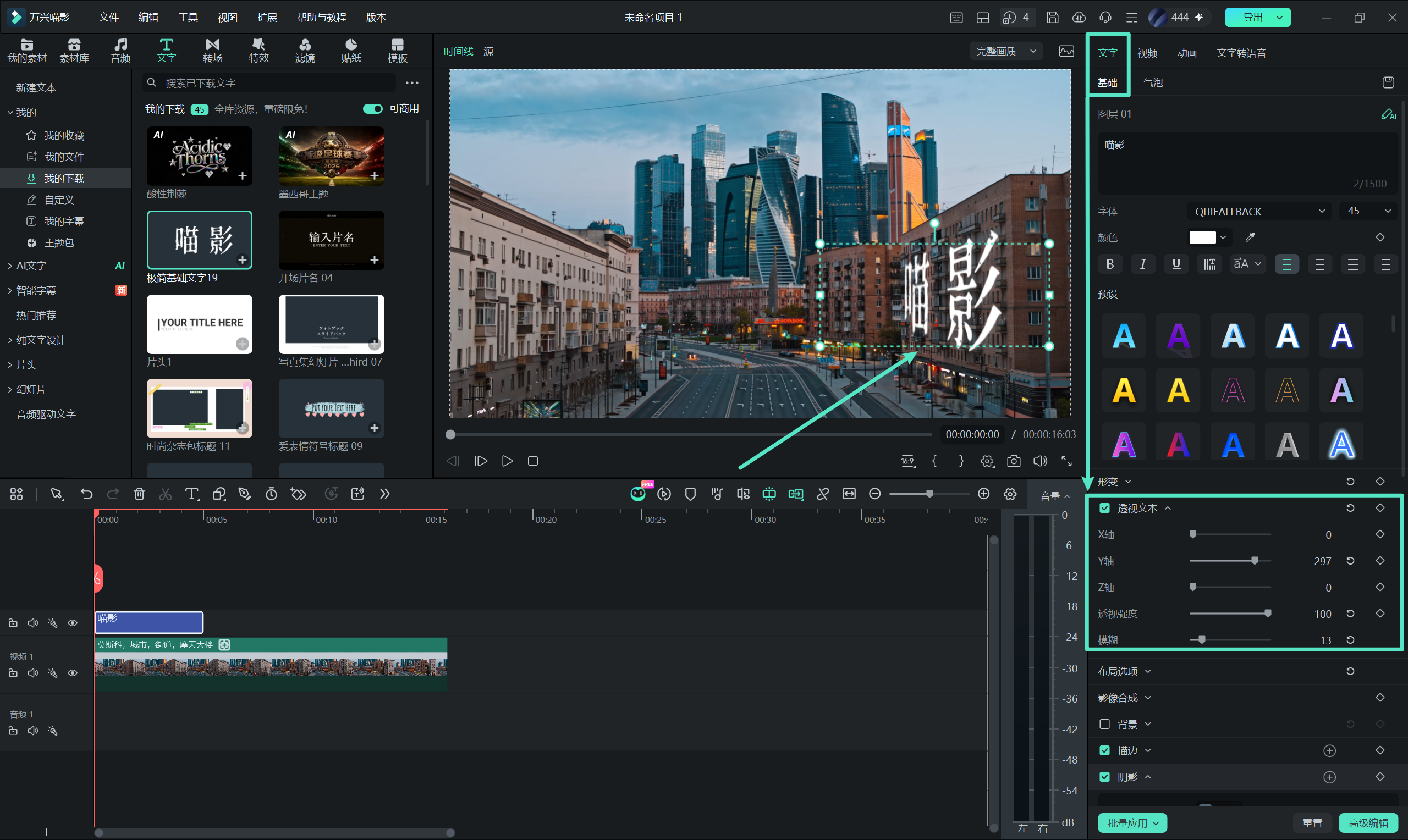Switch to the 气泡 tab
1408x840 pixels.
coord(1153,82)
